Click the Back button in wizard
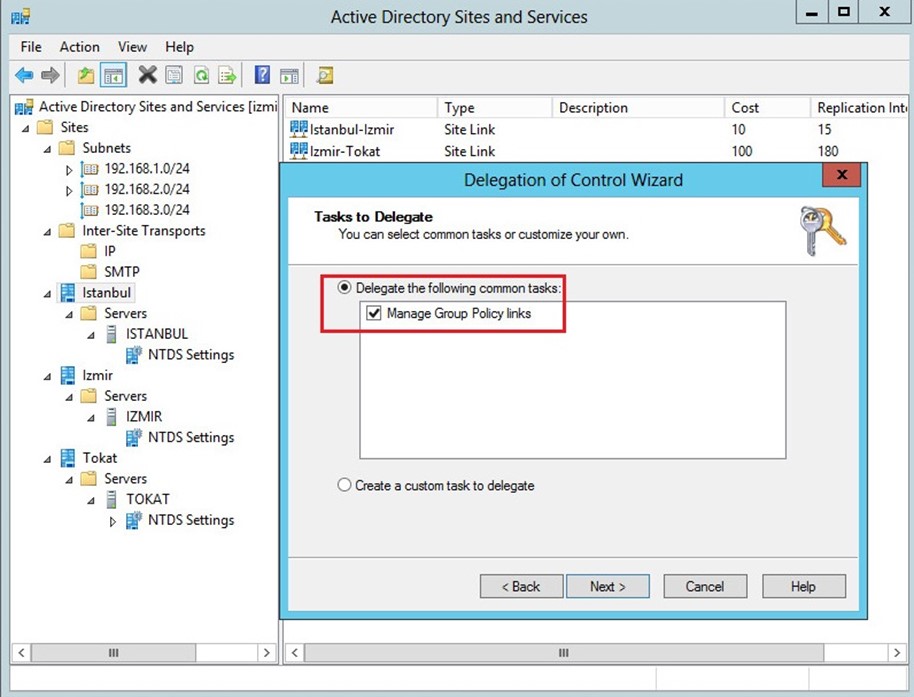Screen dimensions: 914x697 click(x=521, y=586)
